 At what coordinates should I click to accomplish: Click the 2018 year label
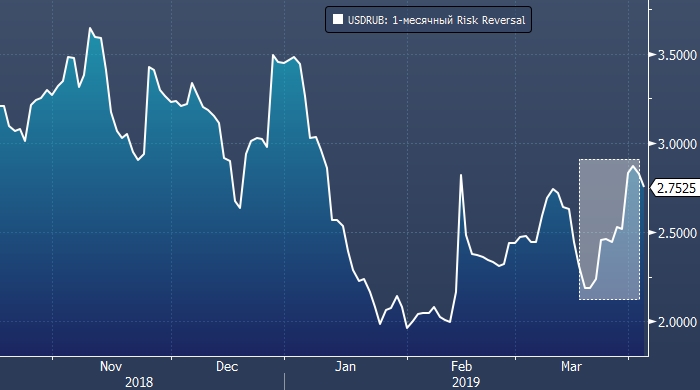(139, 382)
